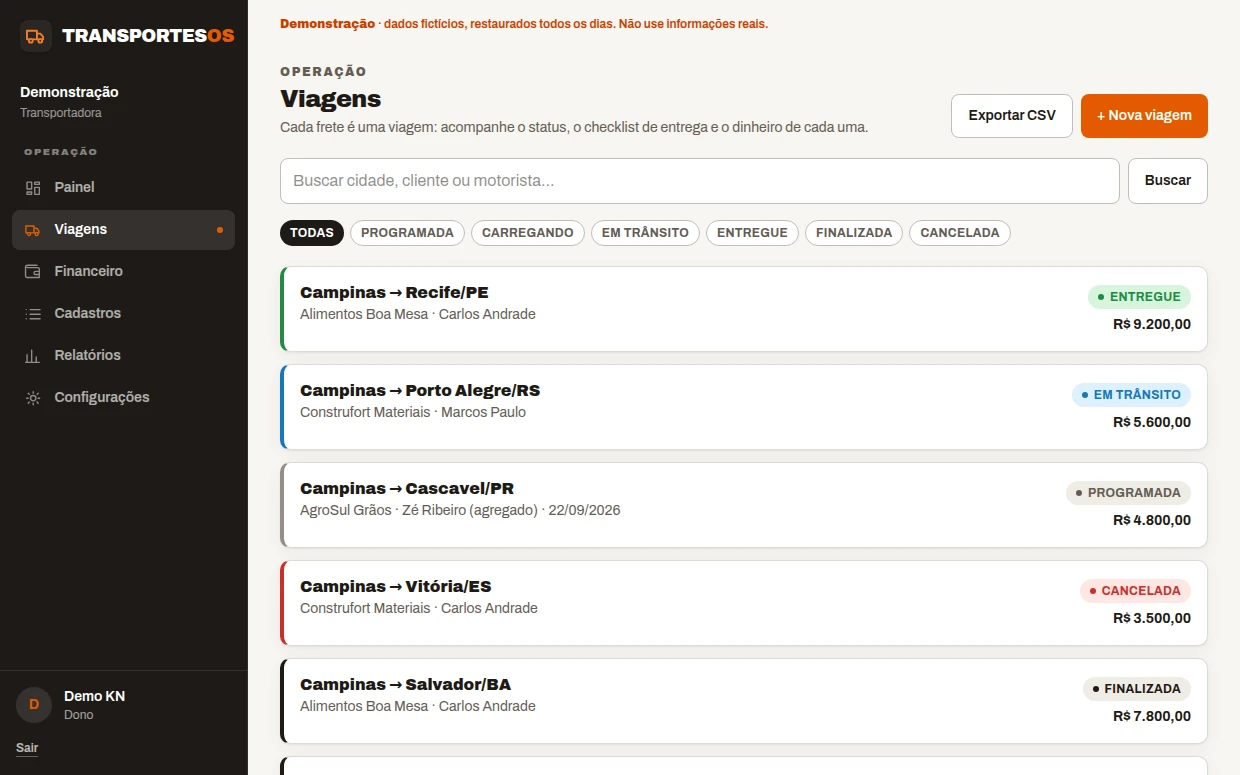Click the FINALIZADA badge on the Salvador trip
This screenshot has width=1240, height=775.
coord(1137,689)
